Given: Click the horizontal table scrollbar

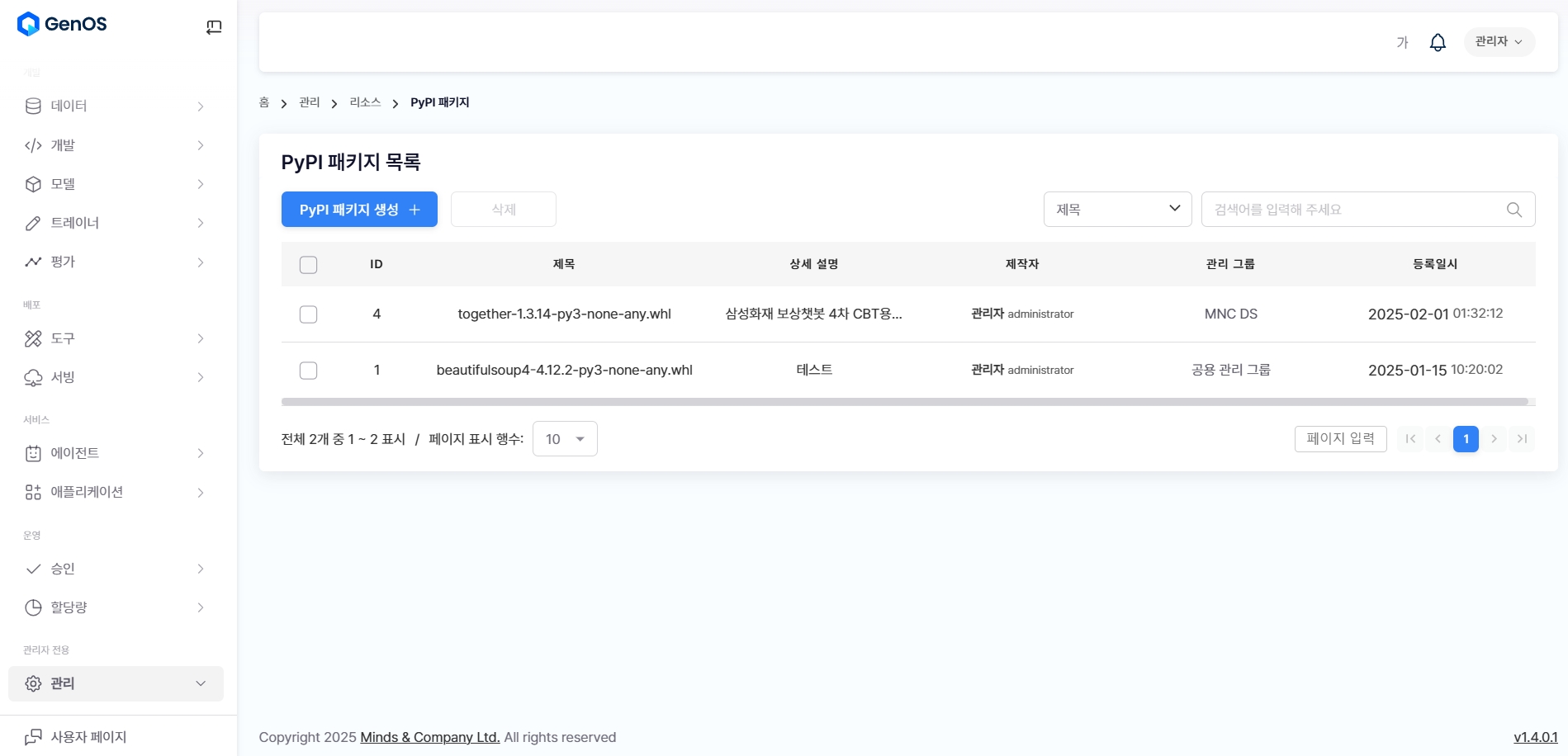Looking at the screenshot, I should [904, 402].
